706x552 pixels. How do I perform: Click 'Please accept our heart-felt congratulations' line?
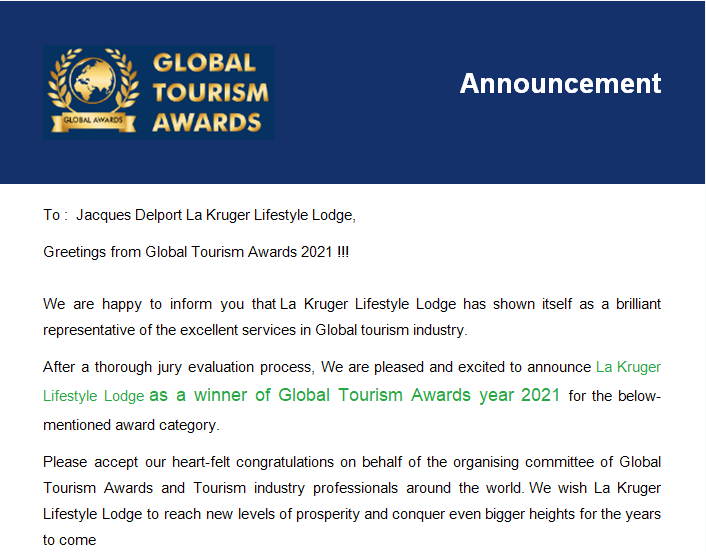[x=352, y=462]
